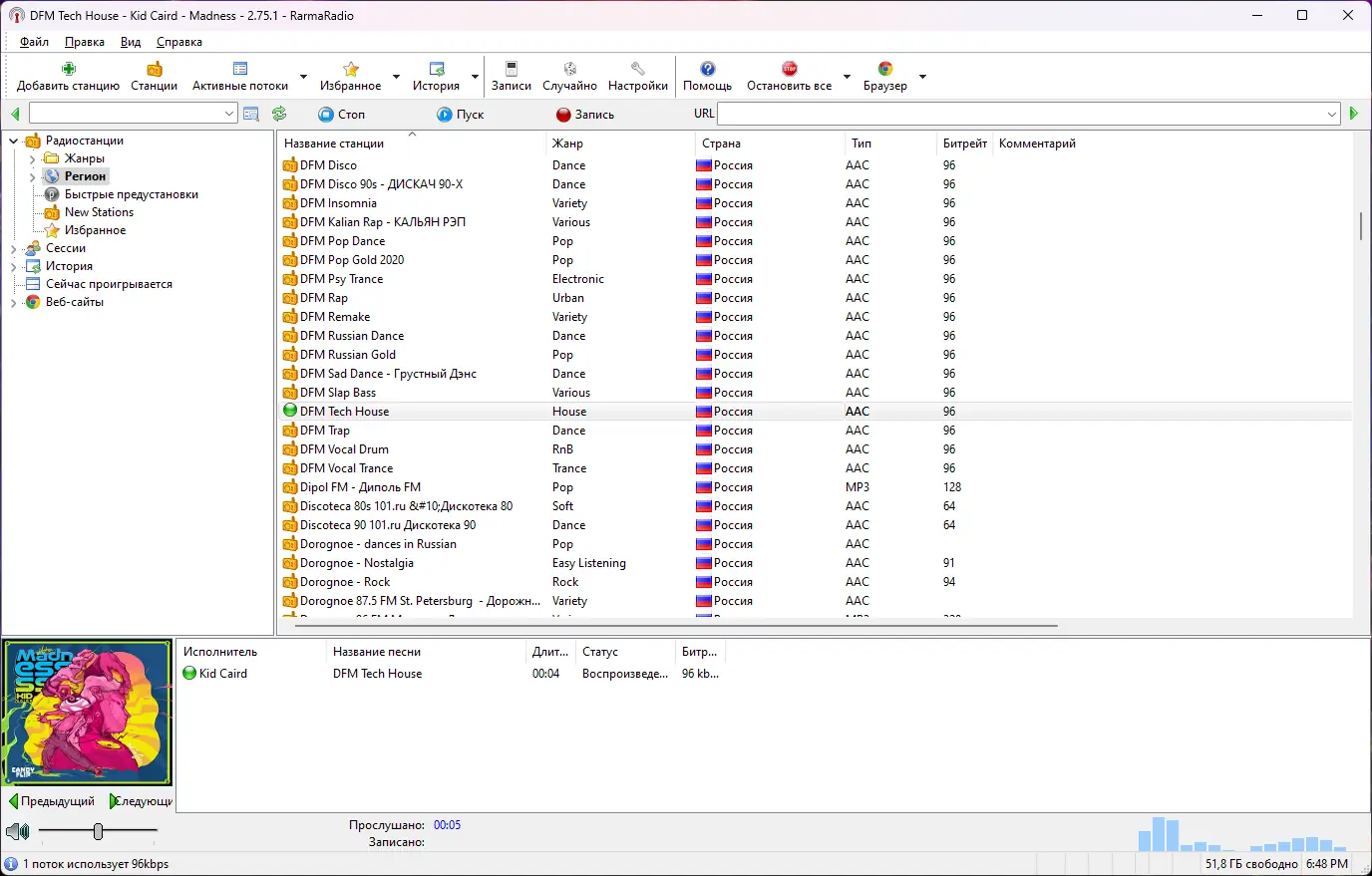Click the Комментарий column header
This screenshot has width=1372, height=876.
click(x=1037, y=144)
